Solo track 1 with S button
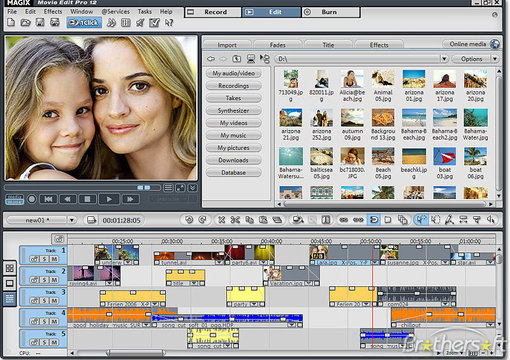This screenshot has width=510, height=360. pyautogui.click(x=45, y=259)
